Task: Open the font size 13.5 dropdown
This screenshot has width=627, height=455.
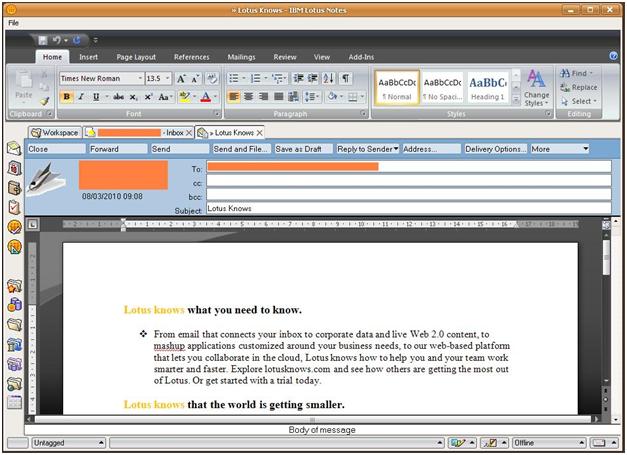Action: pyautogui.click(x=168, y=78)
